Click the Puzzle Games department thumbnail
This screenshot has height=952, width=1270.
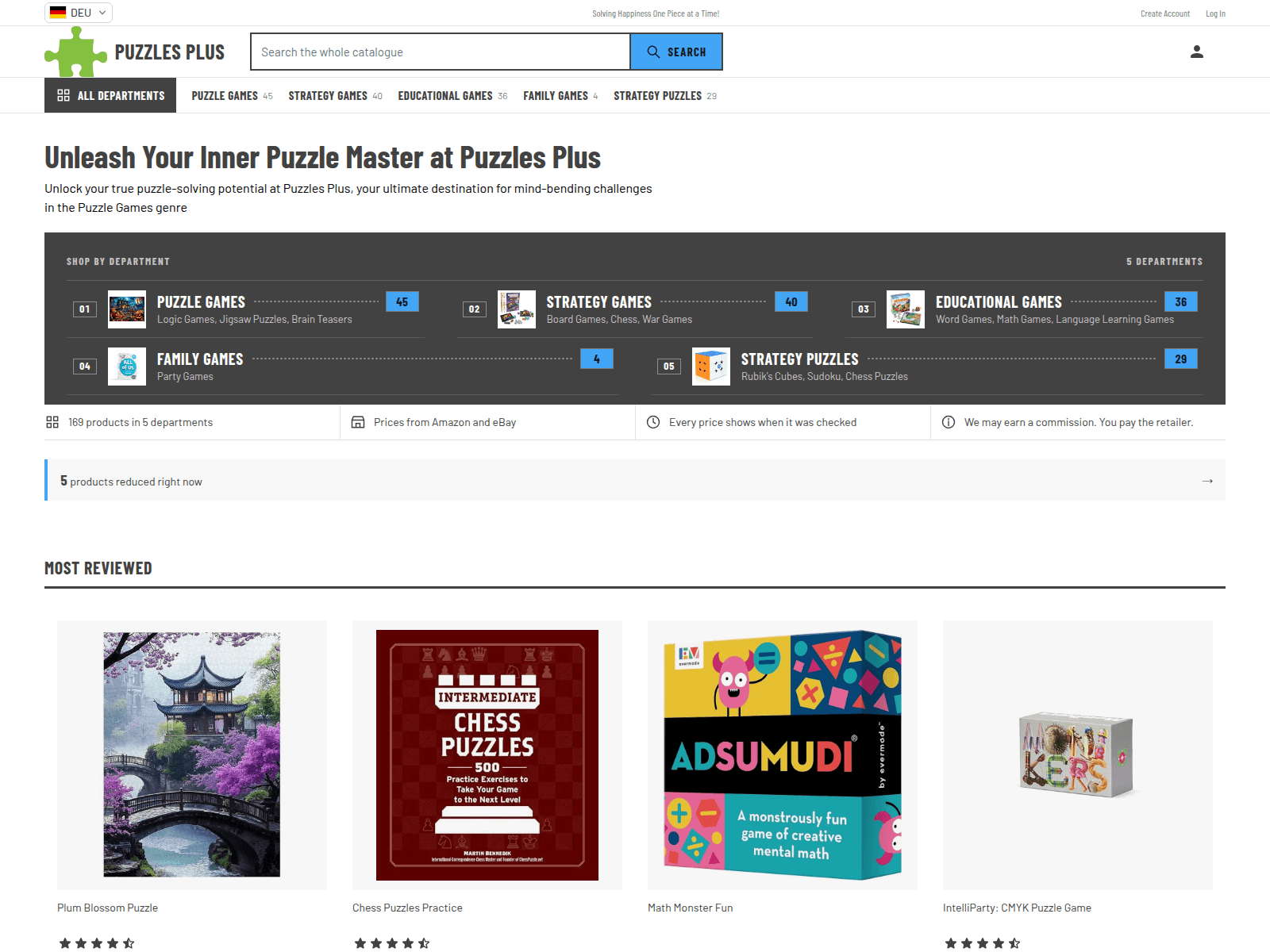[127, 309]
